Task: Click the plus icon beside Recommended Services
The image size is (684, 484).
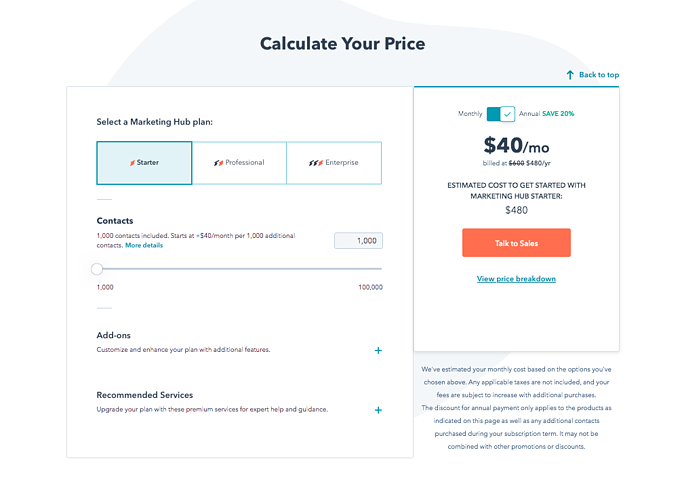Action: click(378, 410)
